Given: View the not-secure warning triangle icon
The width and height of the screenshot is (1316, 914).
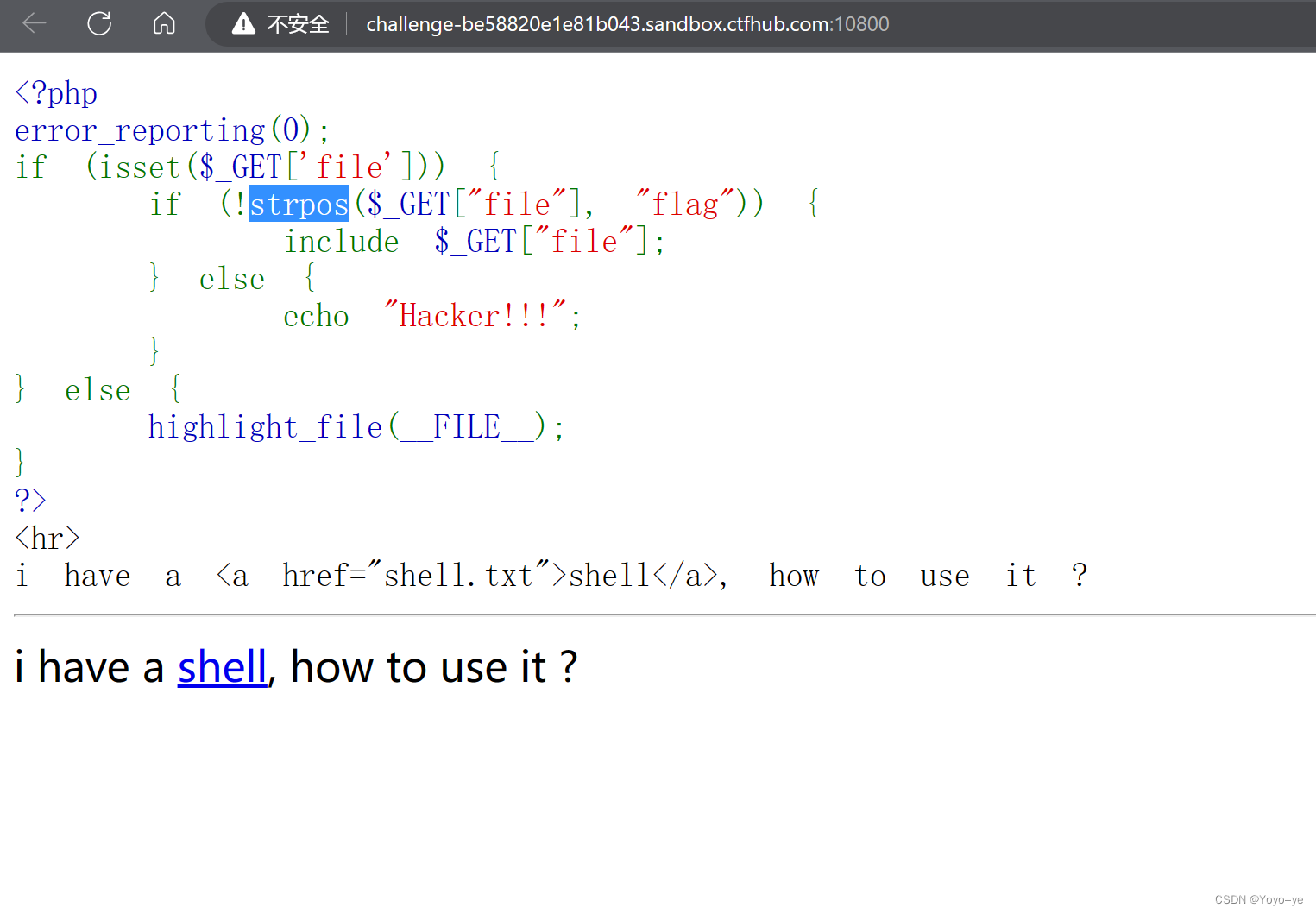Looking at the screenshot, I should click(243, 23).
